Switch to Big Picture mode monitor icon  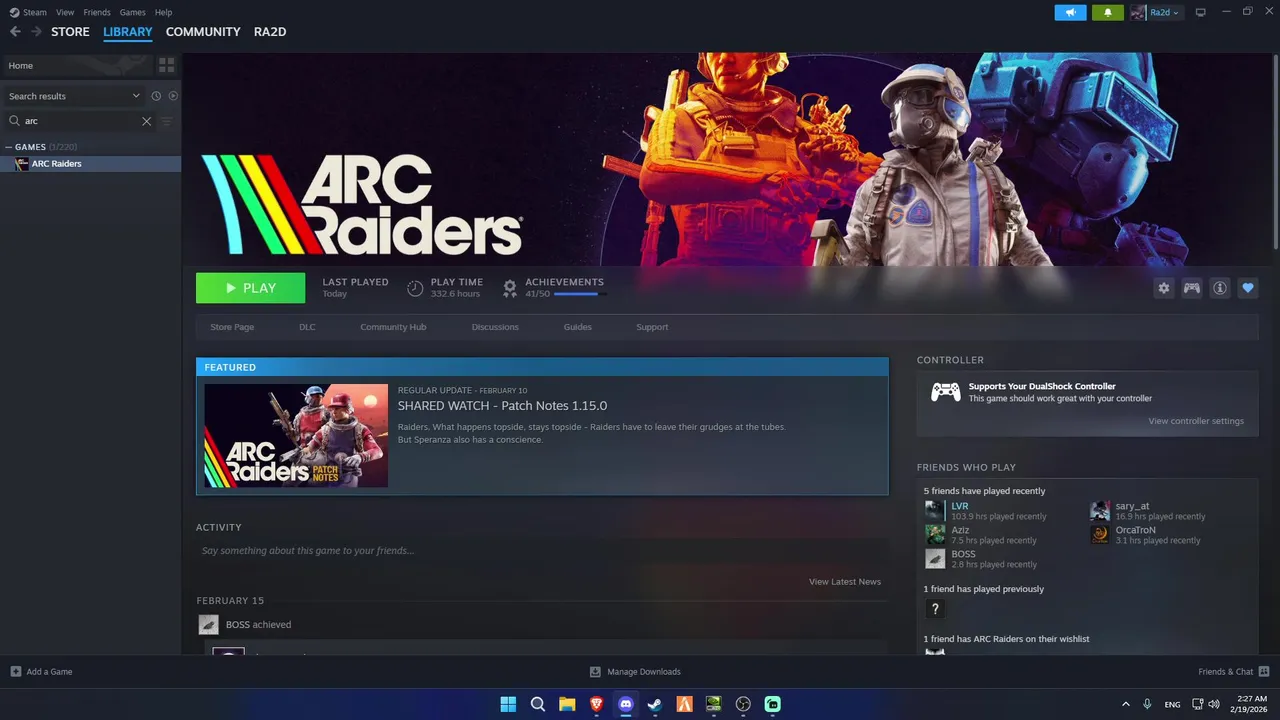1201,12
